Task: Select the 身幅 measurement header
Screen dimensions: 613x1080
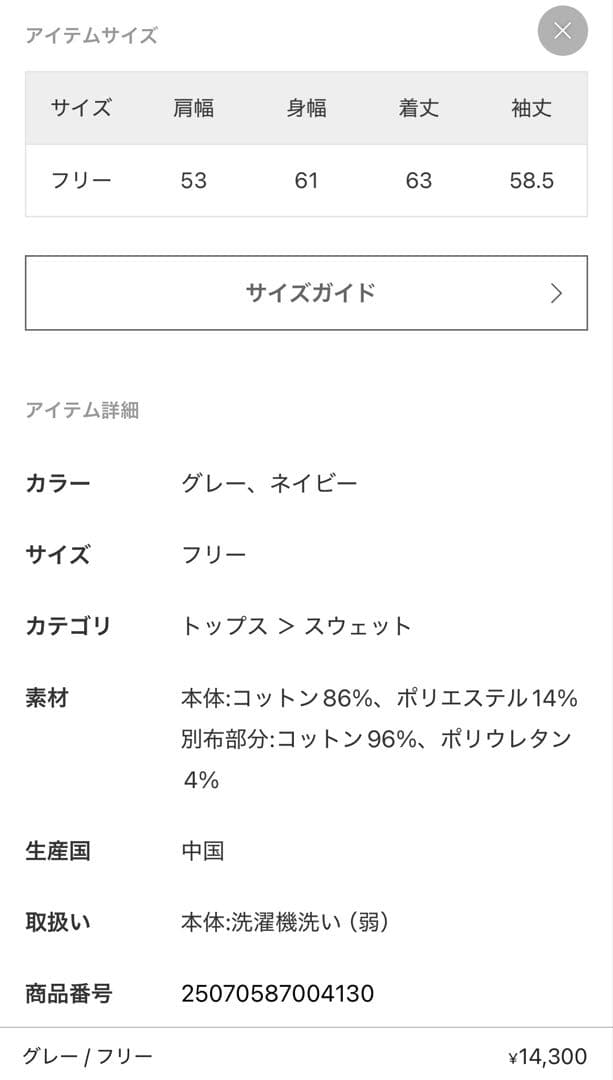Action: click(307, 109)
